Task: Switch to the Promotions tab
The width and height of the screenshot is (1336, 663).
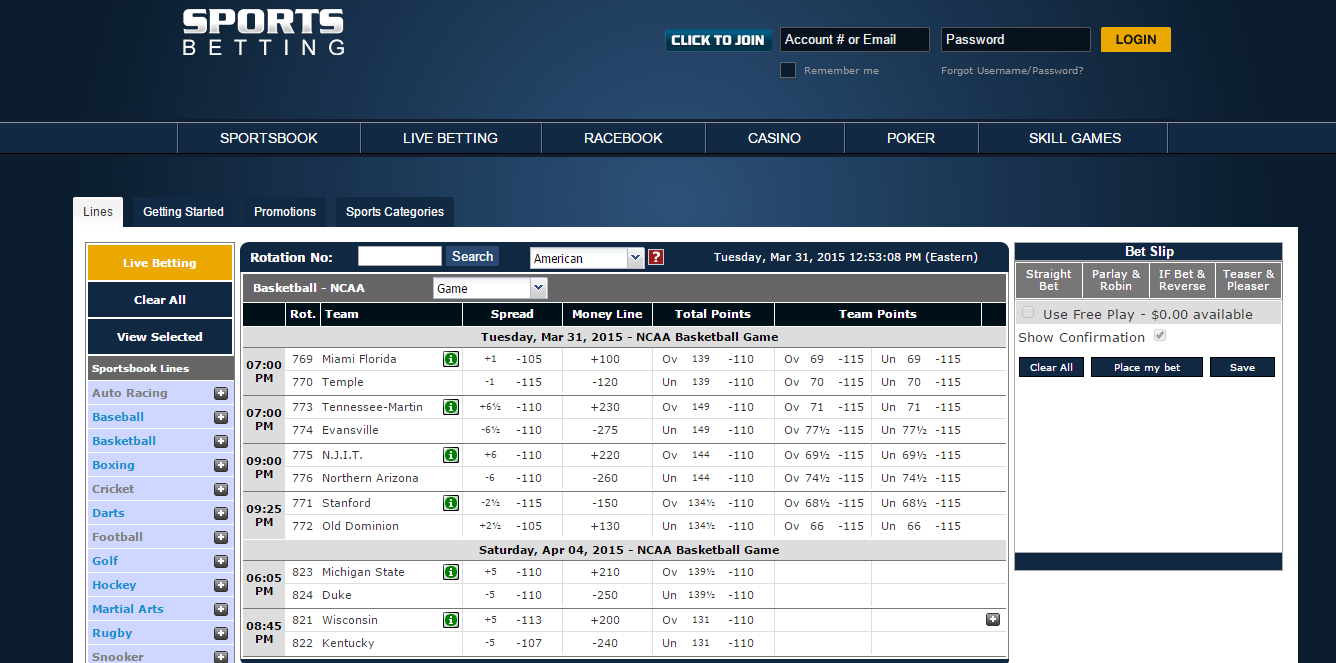Action: coord(285,212)
